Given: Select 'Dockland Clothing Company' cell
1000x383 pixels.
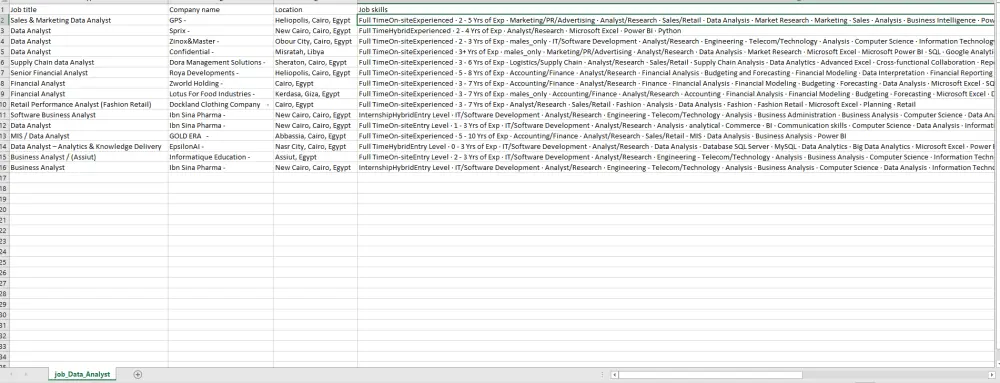Looking at the screenshot, I should pos(221,105).
